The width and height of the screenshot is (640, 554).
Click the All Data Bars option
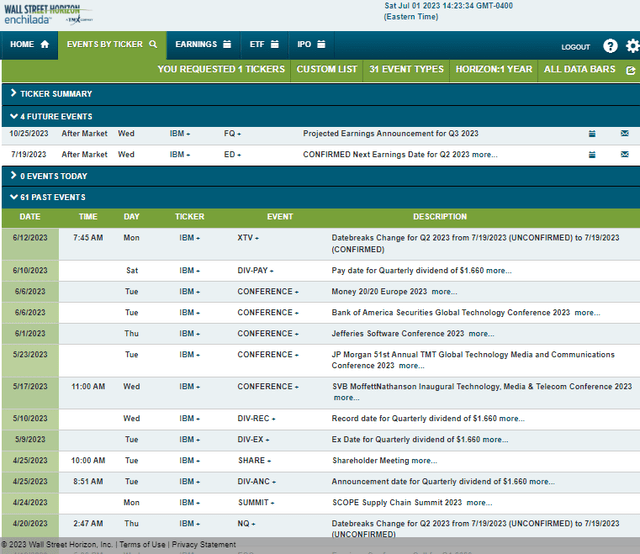(x=579, y=69)
